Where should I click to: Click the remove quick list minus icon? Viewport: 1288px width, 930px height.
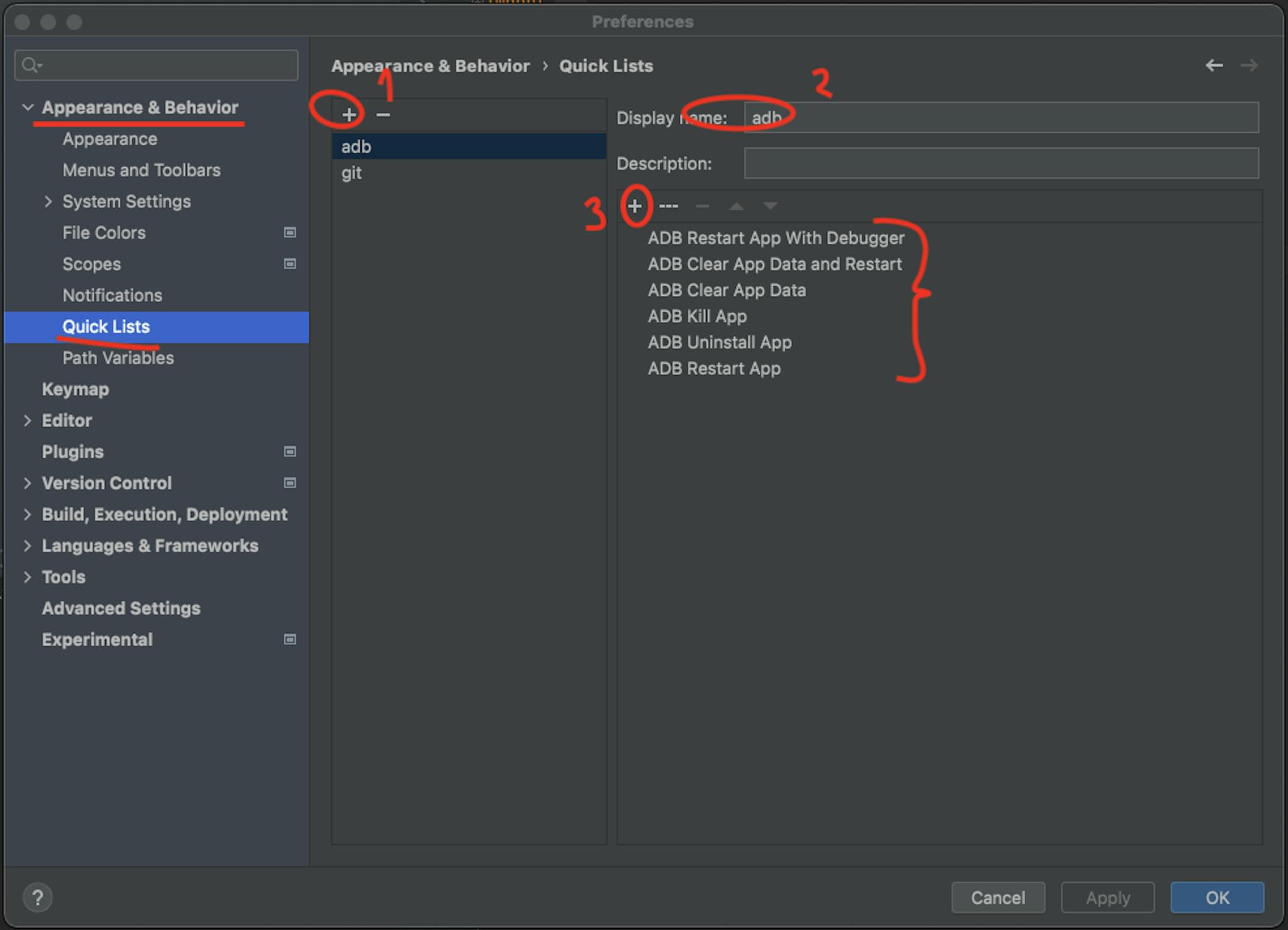coord(383,115)
